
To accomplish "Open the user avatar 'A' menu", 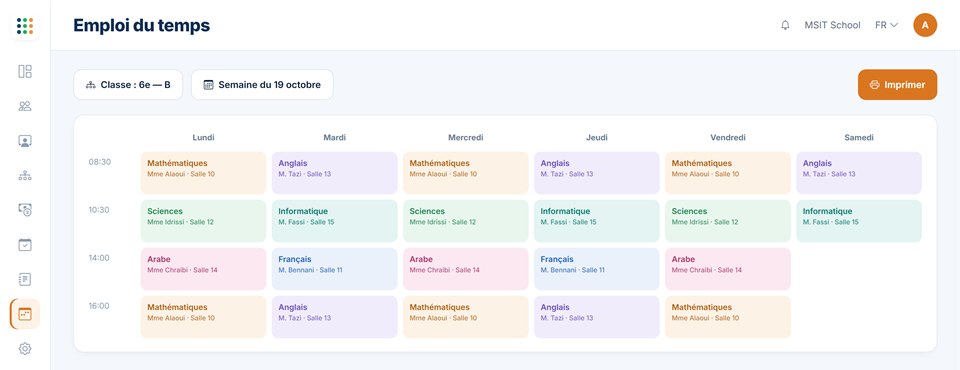I will pos(925,25).
